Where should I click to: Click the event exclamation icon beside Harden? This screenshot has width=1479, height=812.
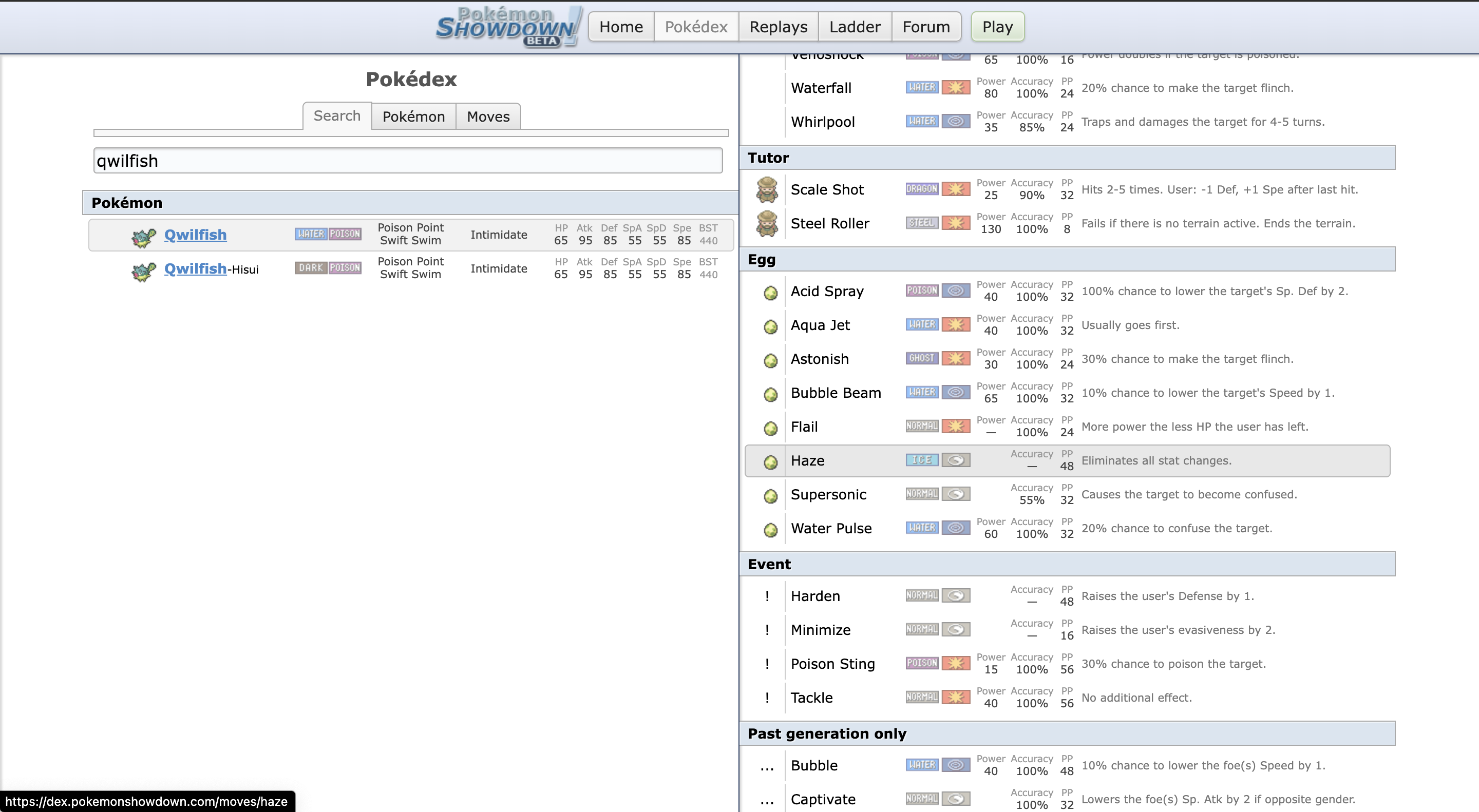pos(767,596)
